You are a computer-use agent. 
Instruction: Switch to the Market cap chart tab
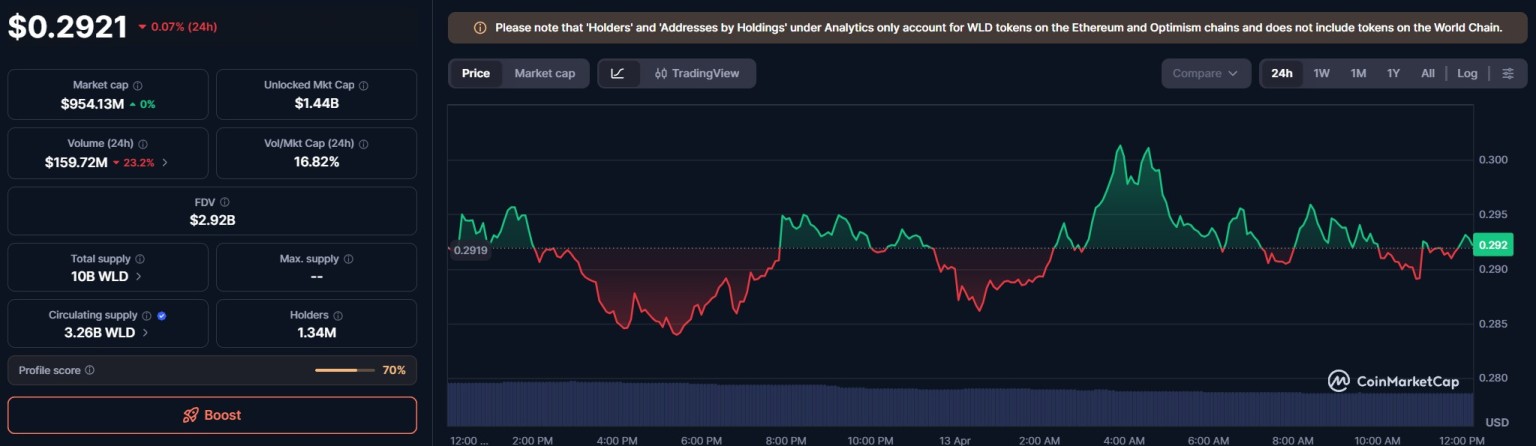544,74
